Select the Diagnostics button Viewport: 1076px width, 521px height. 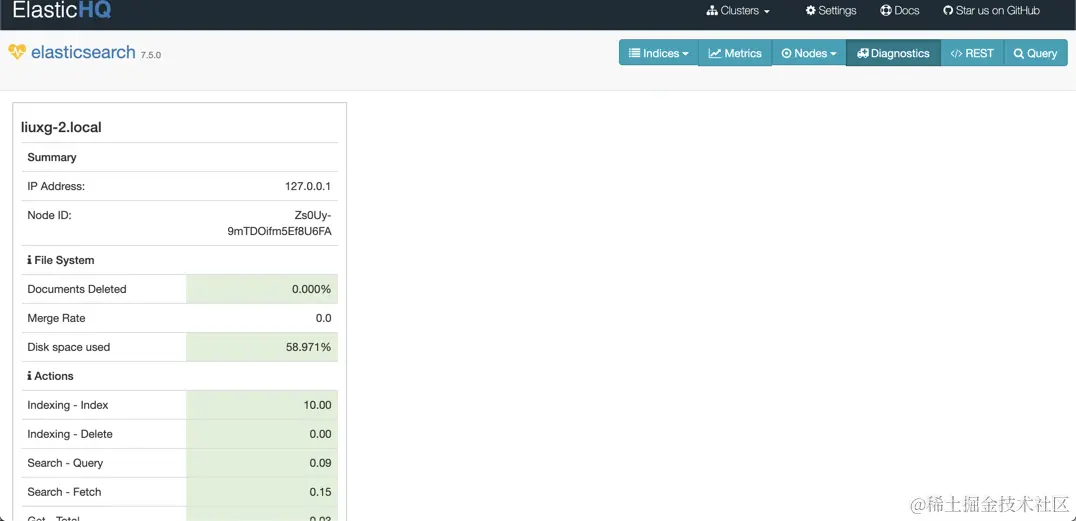[x=893, y=53]
